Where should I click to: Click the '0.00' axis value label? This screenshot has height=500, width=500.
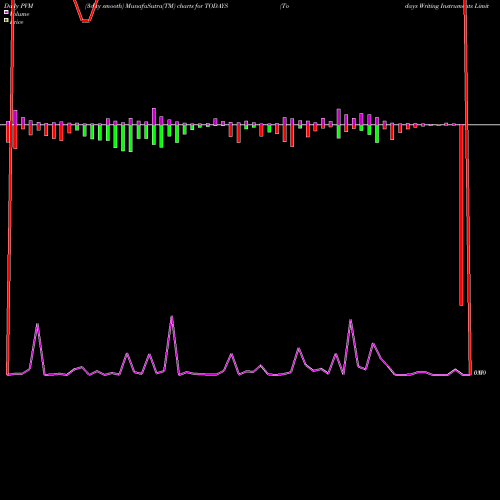click(x=480, y=373)
